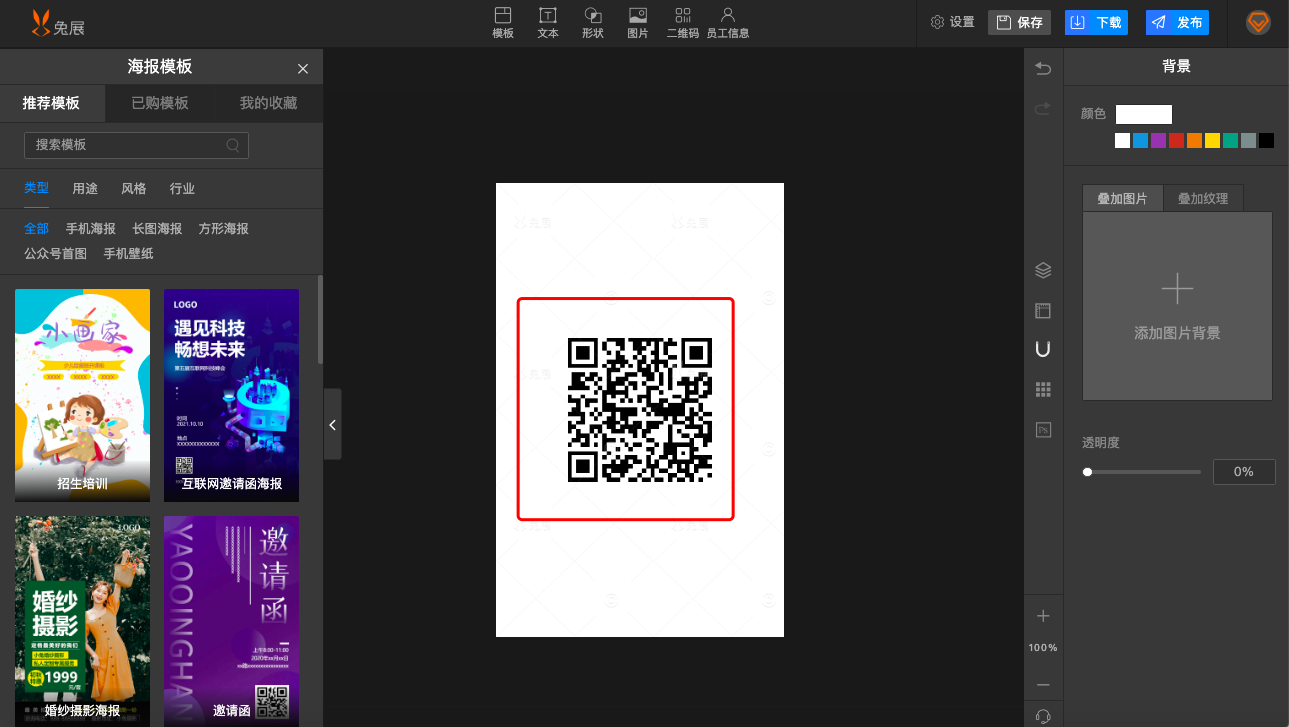The height and width of the screenshot is (727, 1289).
Task: Filter by 手机壁纸
Action: (129, 254)
